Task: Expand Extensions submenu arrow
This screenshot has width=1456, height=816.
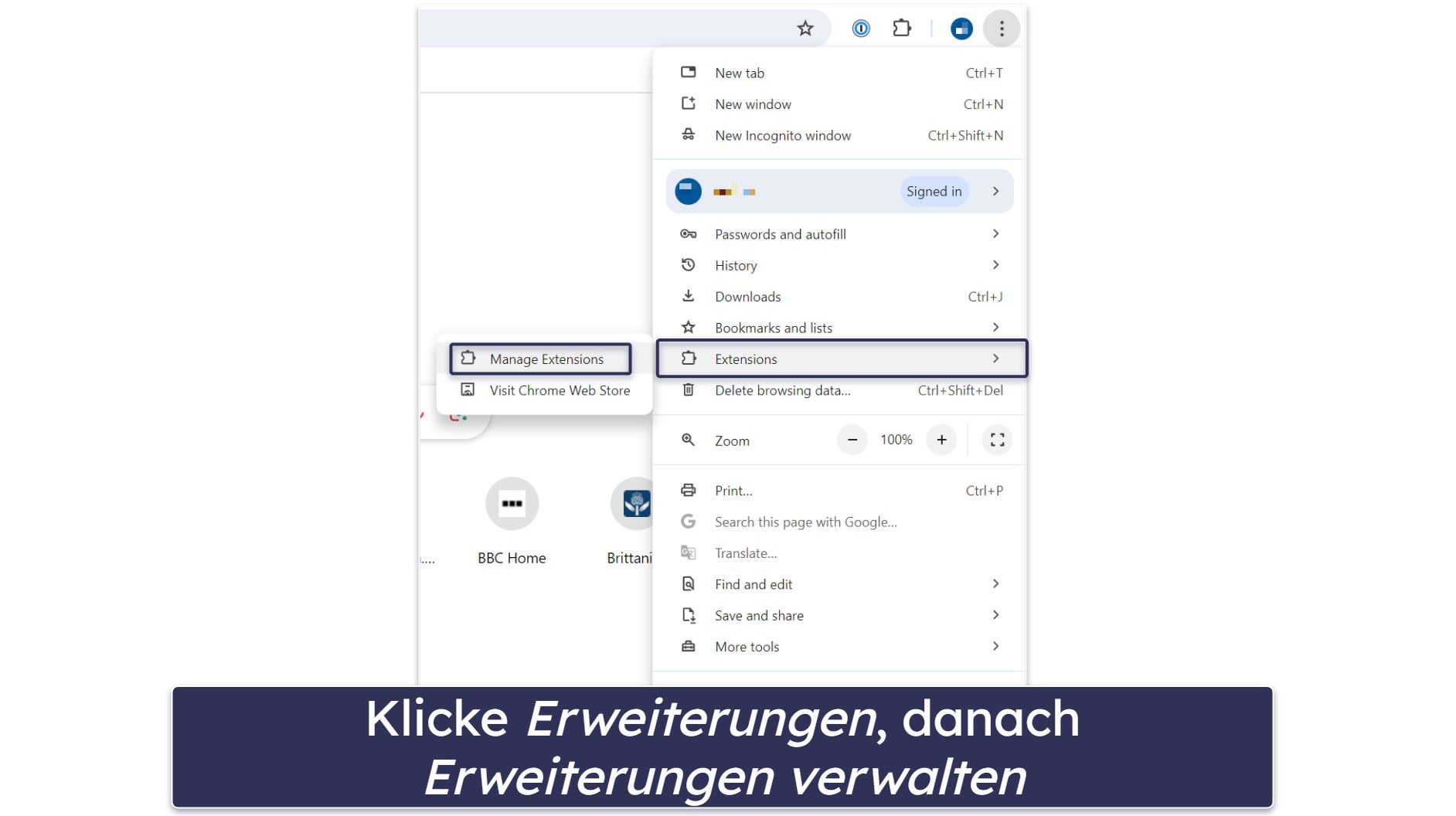Action: tap(996, 359)
